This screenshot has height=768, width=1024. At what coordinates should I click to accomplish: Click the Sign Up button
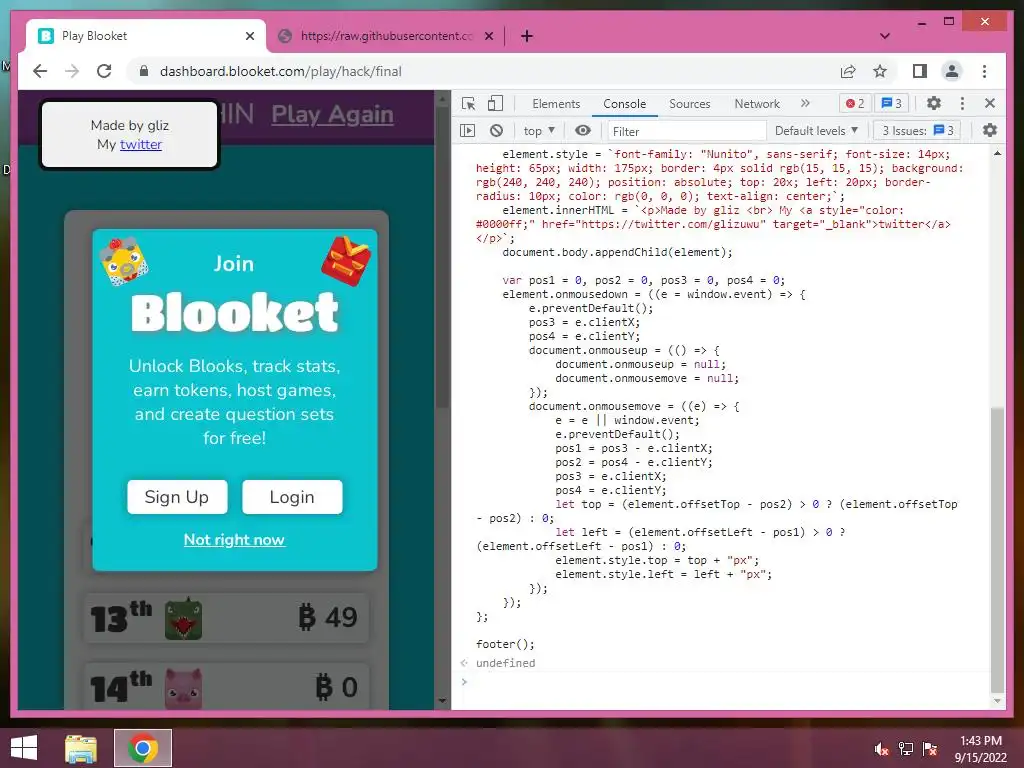pos(177,497)
